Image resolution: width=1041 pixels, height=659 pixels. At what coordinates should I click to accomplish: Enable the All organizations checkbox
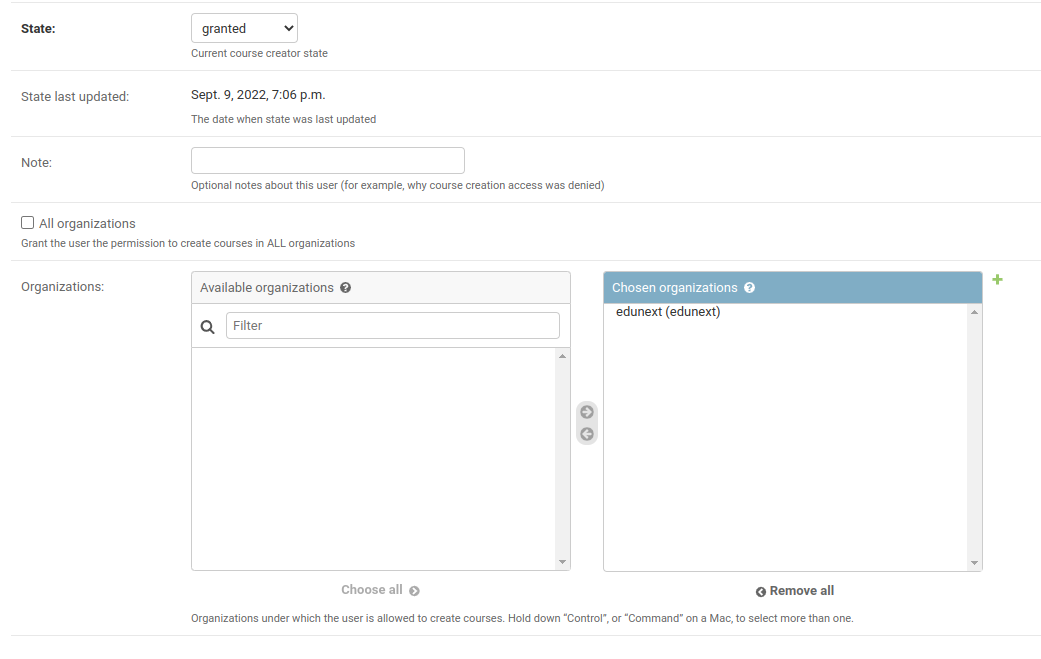(27, 223)
